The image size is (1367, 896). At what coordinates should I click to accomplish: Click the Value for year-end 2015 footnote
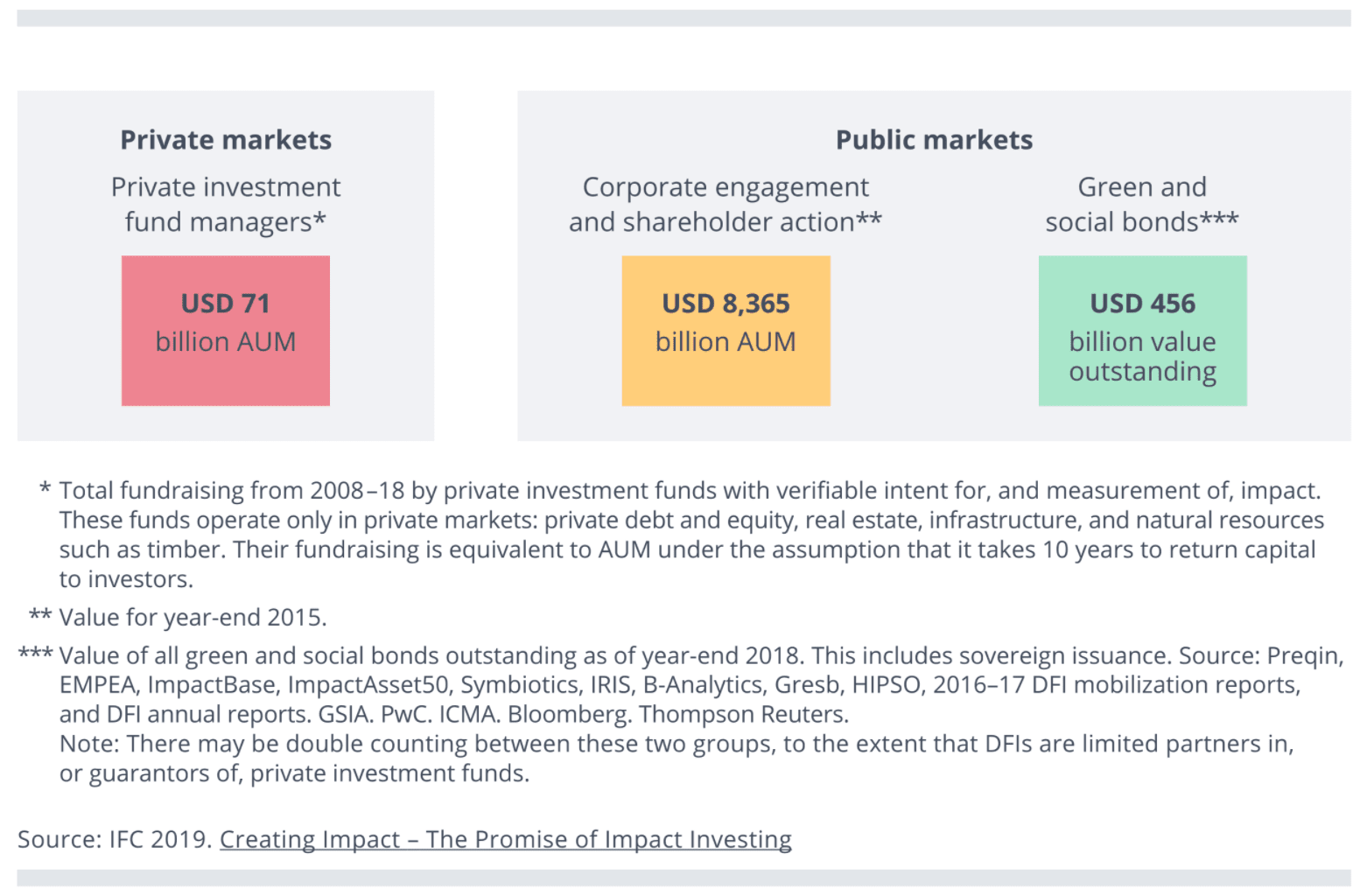[x=193, y=618]
